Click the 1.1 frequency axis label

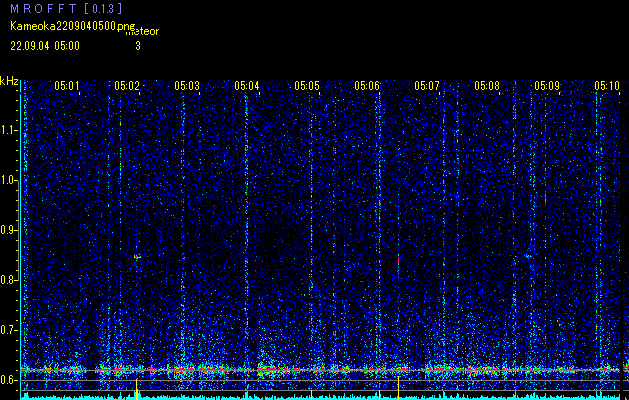(x=8, y=130)
